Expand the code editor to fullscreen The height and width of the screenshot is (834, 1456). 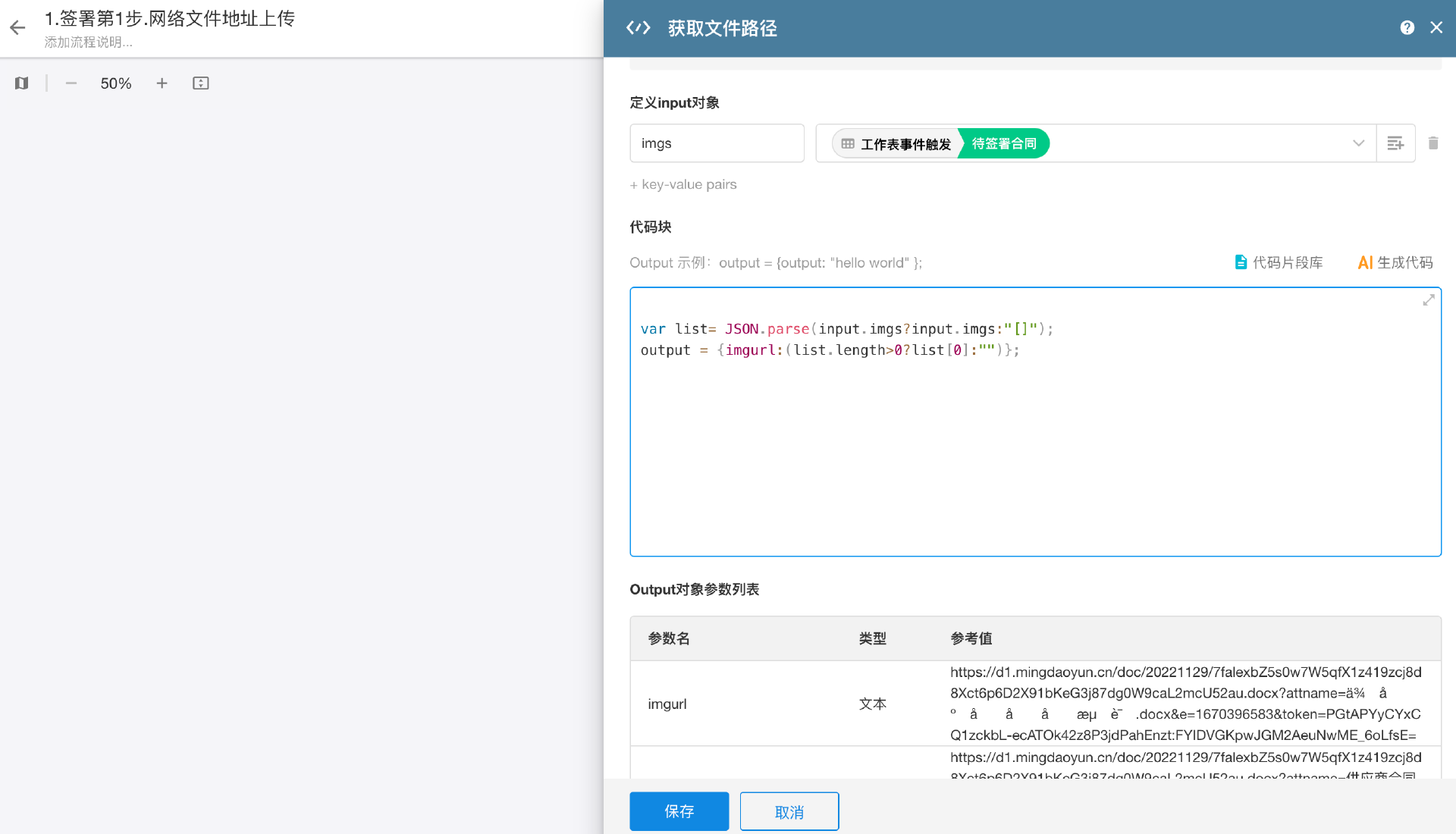coord(1429,300)
